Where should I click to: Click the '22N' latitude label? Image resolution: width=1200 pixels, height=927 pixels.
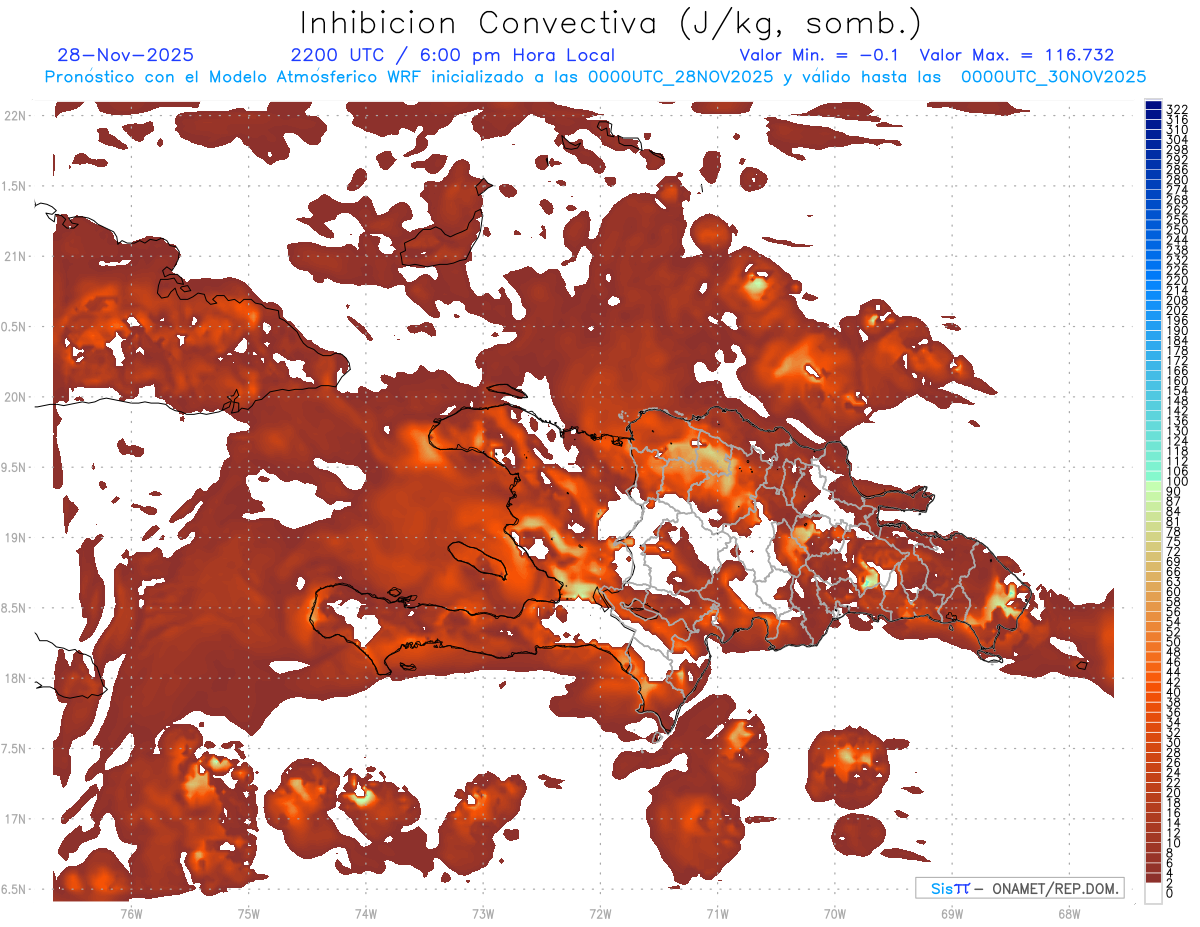pos(15,116)
